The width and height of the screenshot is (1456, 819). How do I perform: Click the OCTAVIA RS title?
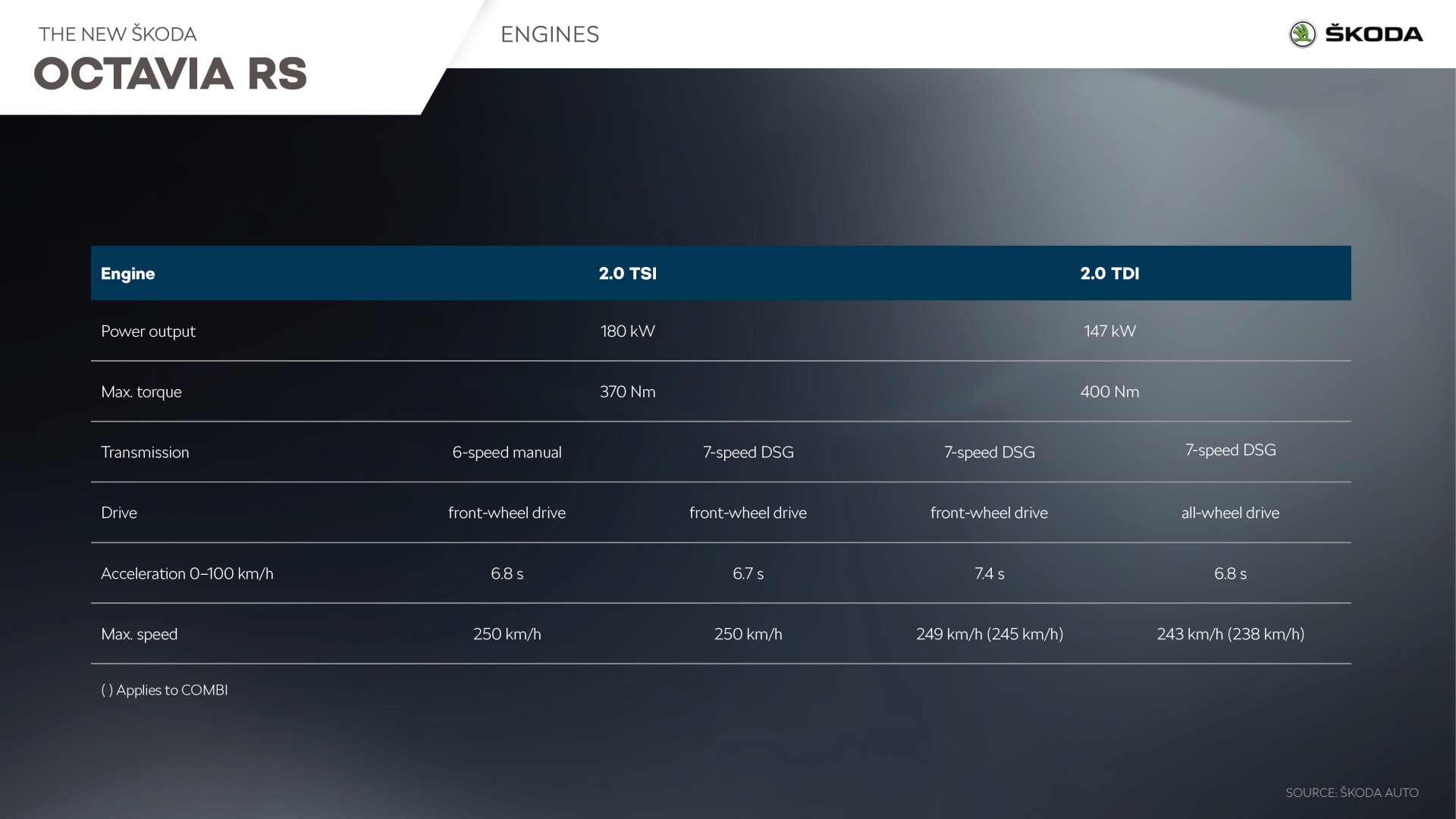171,74
